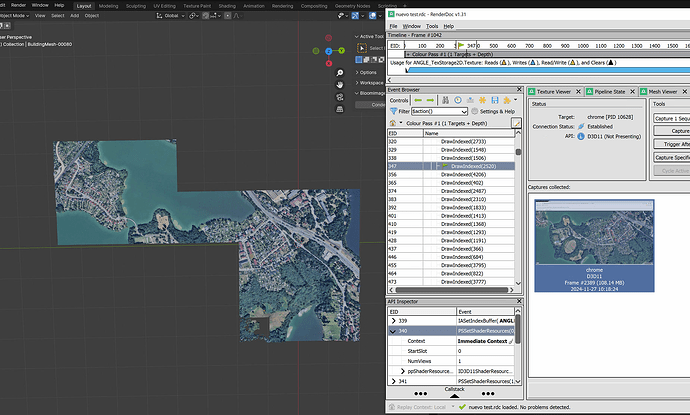Click the Select Box active tool icon
The width and height of the screenshot is (690, 415).
click(362, 48)
